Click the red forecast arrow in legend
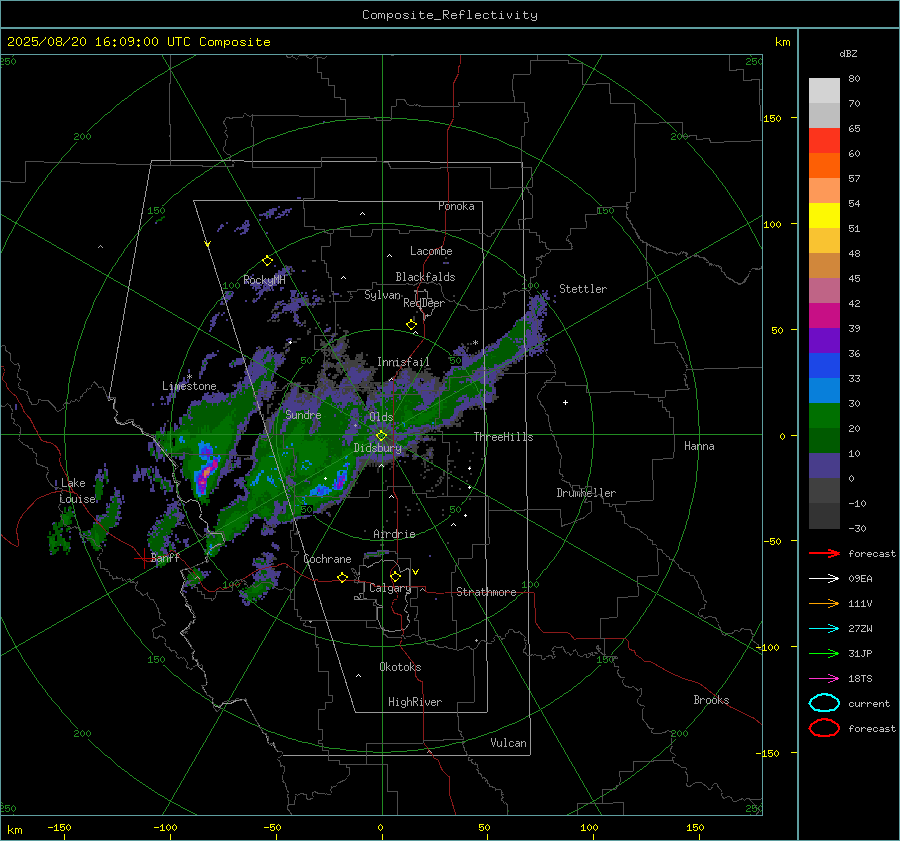900x841 pixels. coord(824,553)
